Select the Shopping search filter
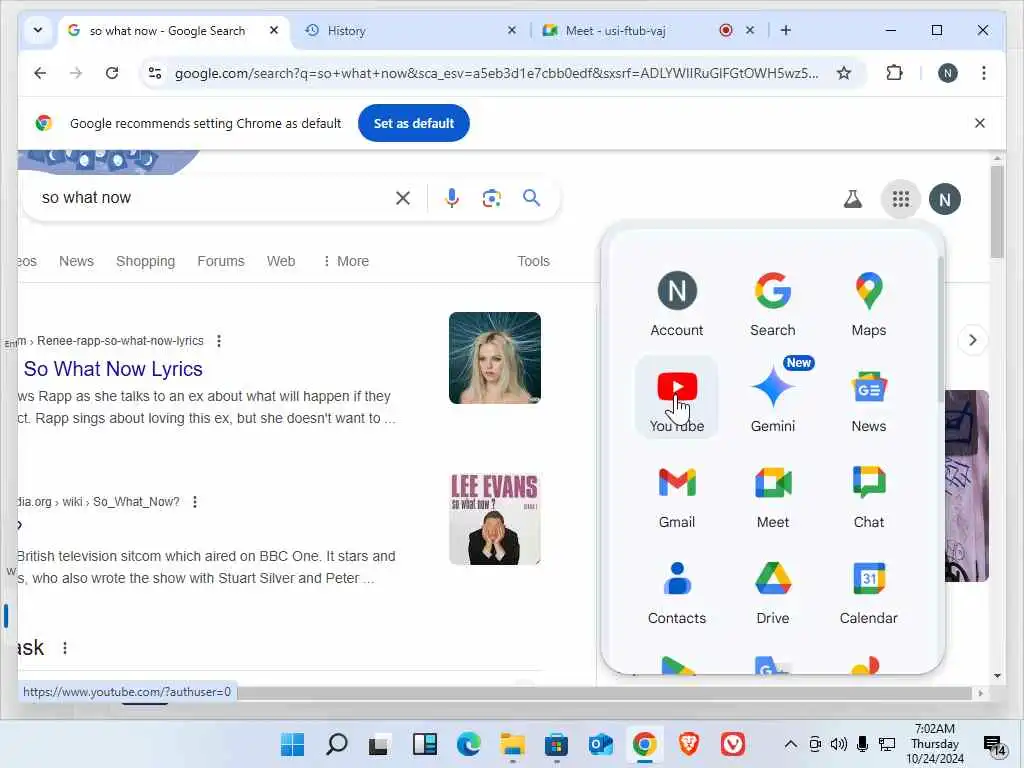Screen dimensions: 1024x768 pyautogui.click(x=146, y=261)
